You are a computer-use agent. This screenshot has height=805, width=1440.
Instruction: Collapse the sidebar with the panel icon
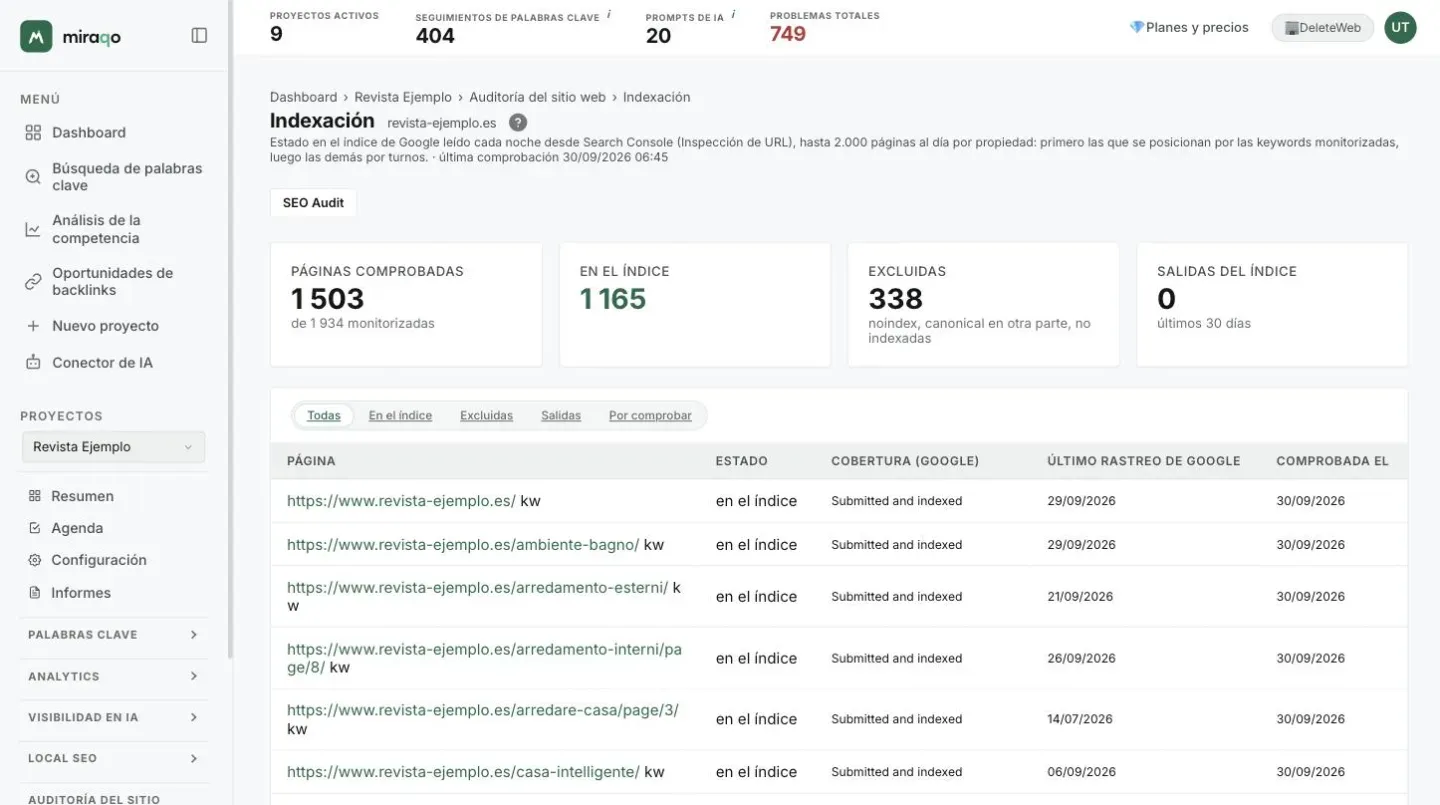(x=199, y=35)
